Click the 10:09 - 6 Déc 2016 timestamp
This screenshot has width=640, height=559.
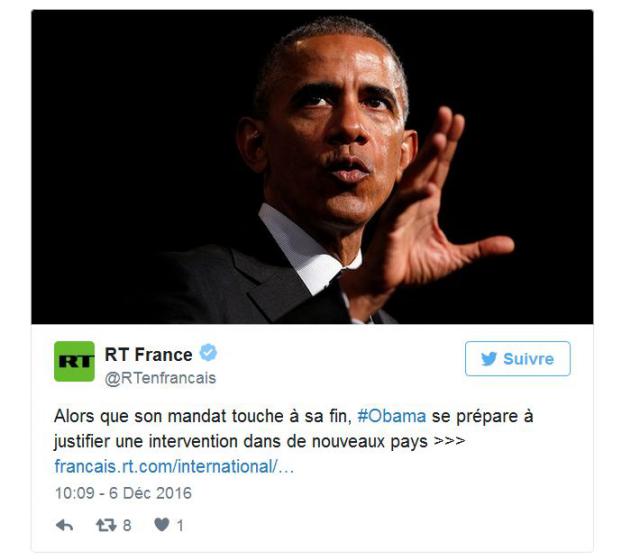click(123, 493)
